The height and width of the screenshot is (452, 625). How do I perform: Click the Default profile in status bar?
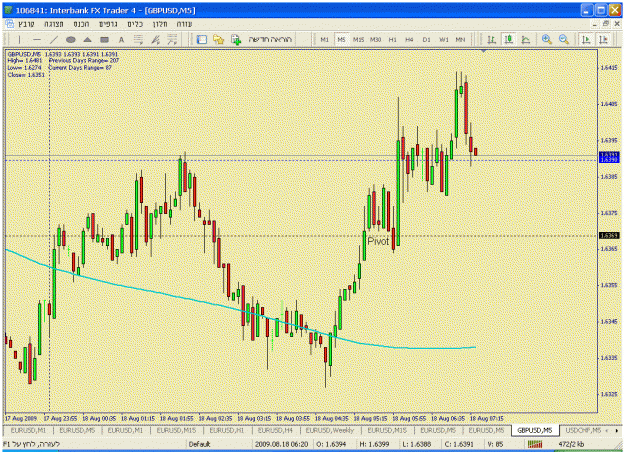(x=199, y=444)
